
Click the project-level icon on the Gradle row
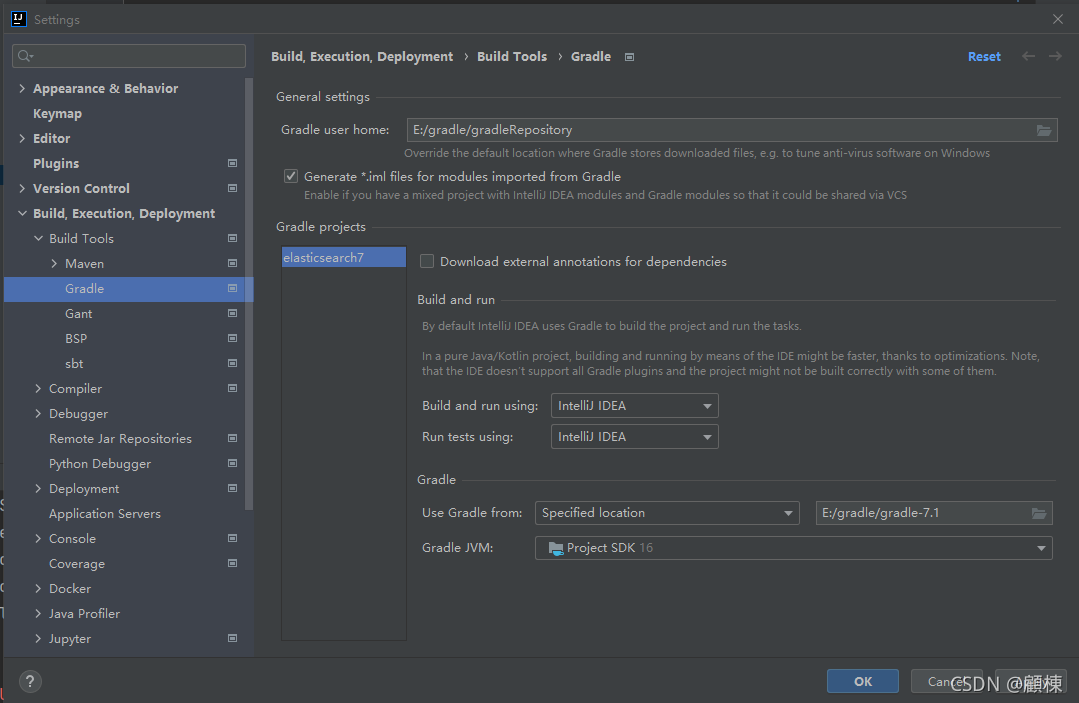[233, 288]
